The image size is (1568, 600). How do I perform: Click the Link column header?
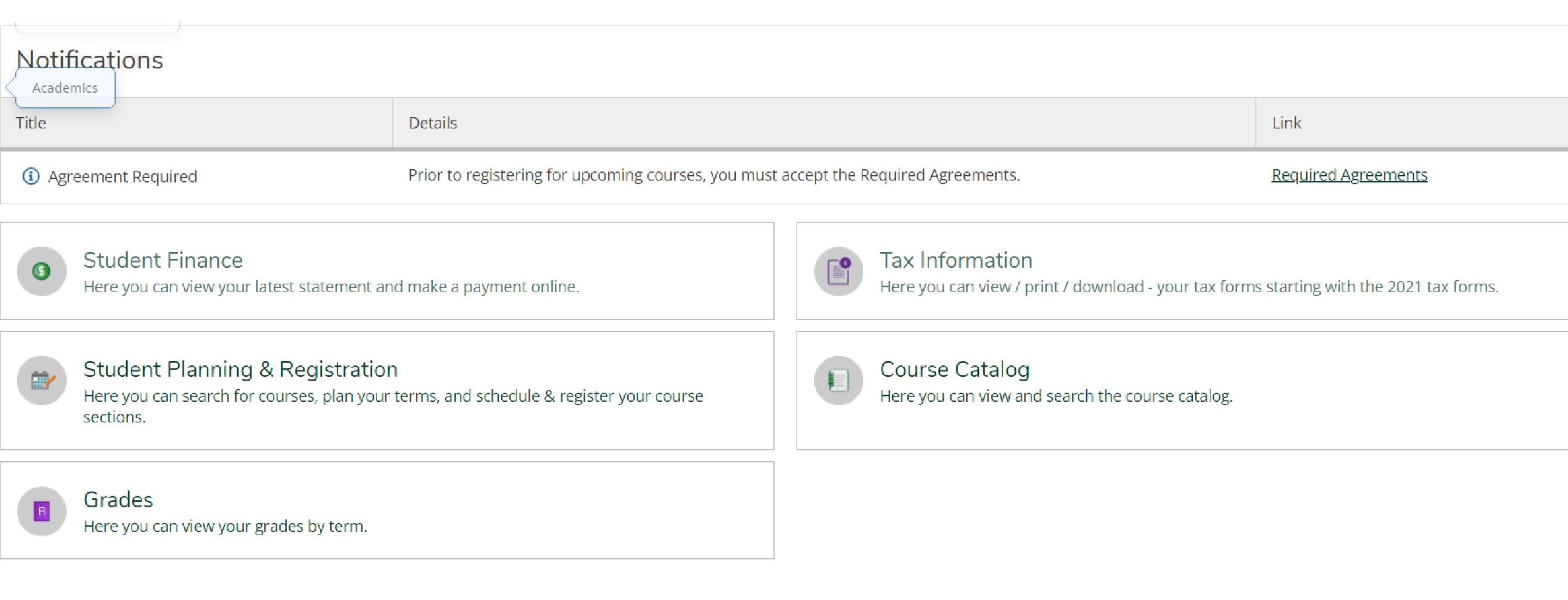(x=1287, y=122)
